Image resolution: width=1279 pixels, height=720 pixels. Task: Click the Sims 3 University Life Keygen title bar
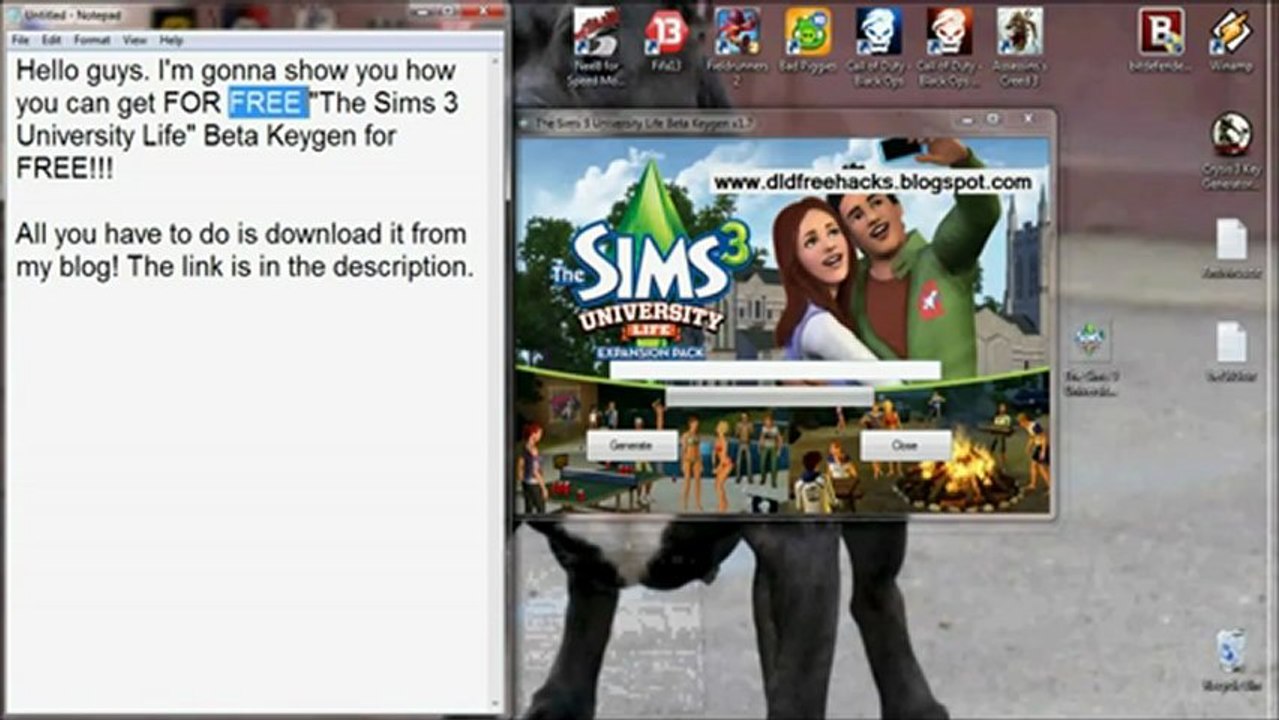785,122
